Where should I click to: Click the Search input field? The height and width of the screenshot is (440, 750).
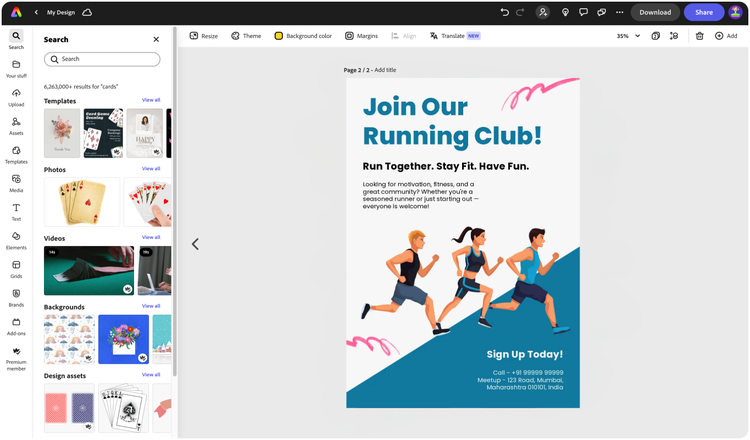click(x=102, y=59)
